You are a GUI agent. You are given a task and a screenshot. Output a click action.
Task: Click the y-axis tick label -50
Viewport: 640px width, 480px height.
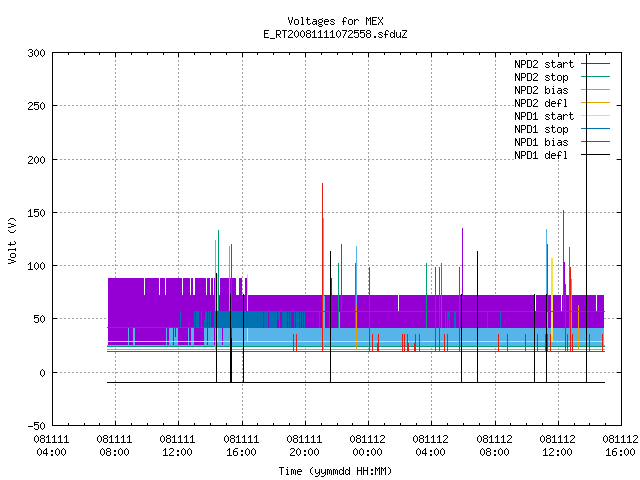36,426
